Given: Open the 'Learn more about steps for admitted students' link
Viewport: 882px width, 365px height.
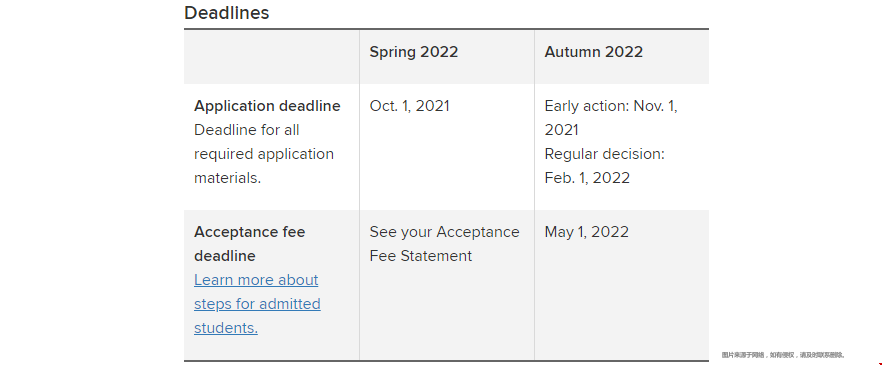Looking at the screenshot, I should pyautogui.click(x=257, y=304).
